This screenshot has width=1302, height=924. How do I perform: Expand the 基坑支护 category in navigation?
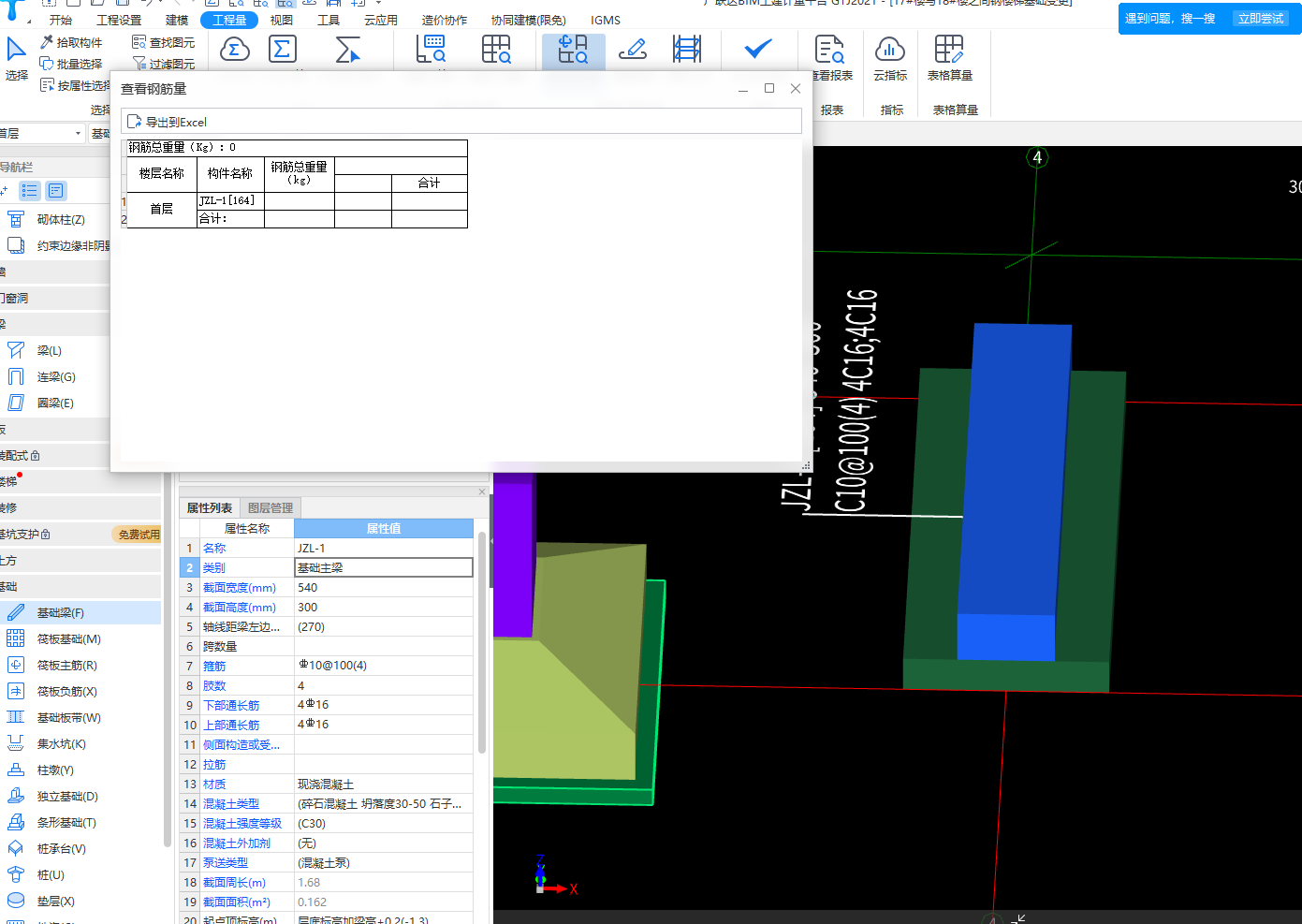(80, 534)
